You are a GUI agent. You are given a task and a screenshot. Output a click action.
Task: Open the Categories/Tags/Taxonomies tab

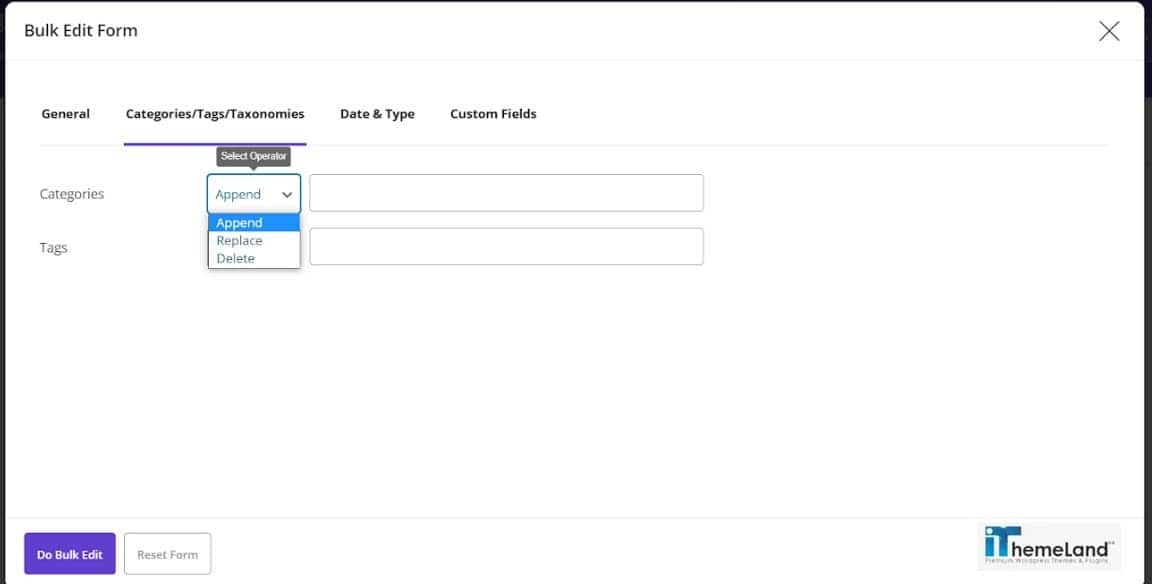pyautogui.click(x=214, y=113)
